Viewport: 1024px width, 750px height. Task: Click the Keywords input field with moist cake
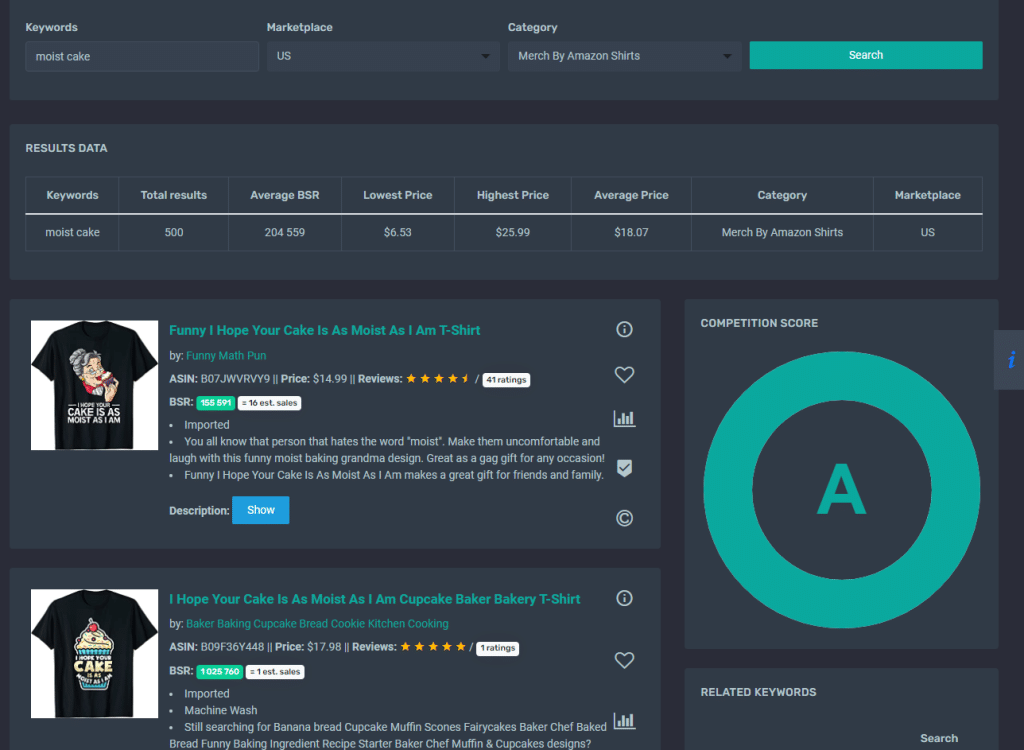coord(142,56)
